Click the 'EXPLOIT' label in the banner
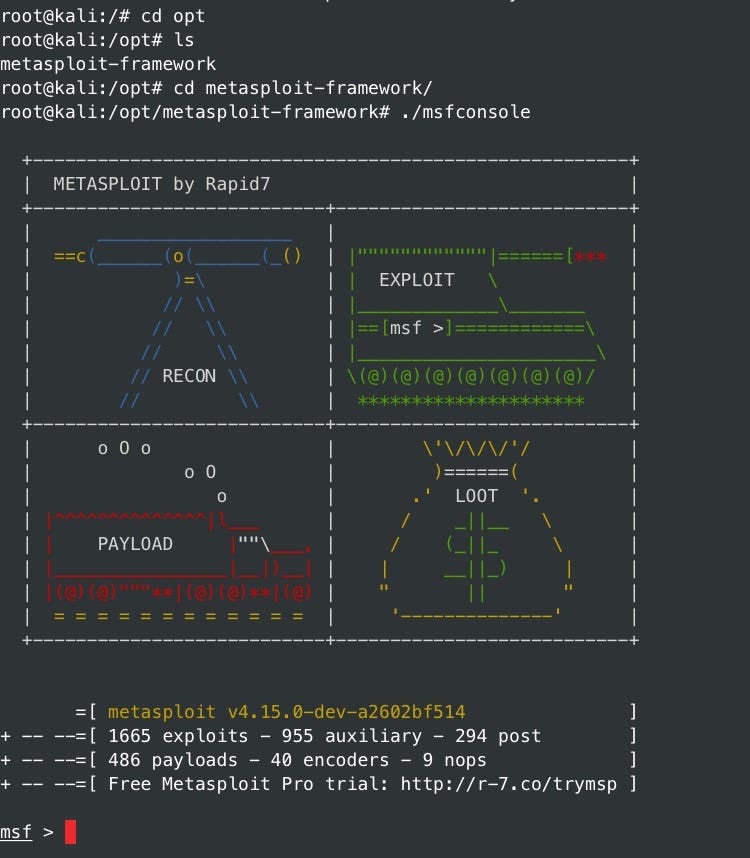The width and height of the screenshot is (750, 858). tap(416, 280)
